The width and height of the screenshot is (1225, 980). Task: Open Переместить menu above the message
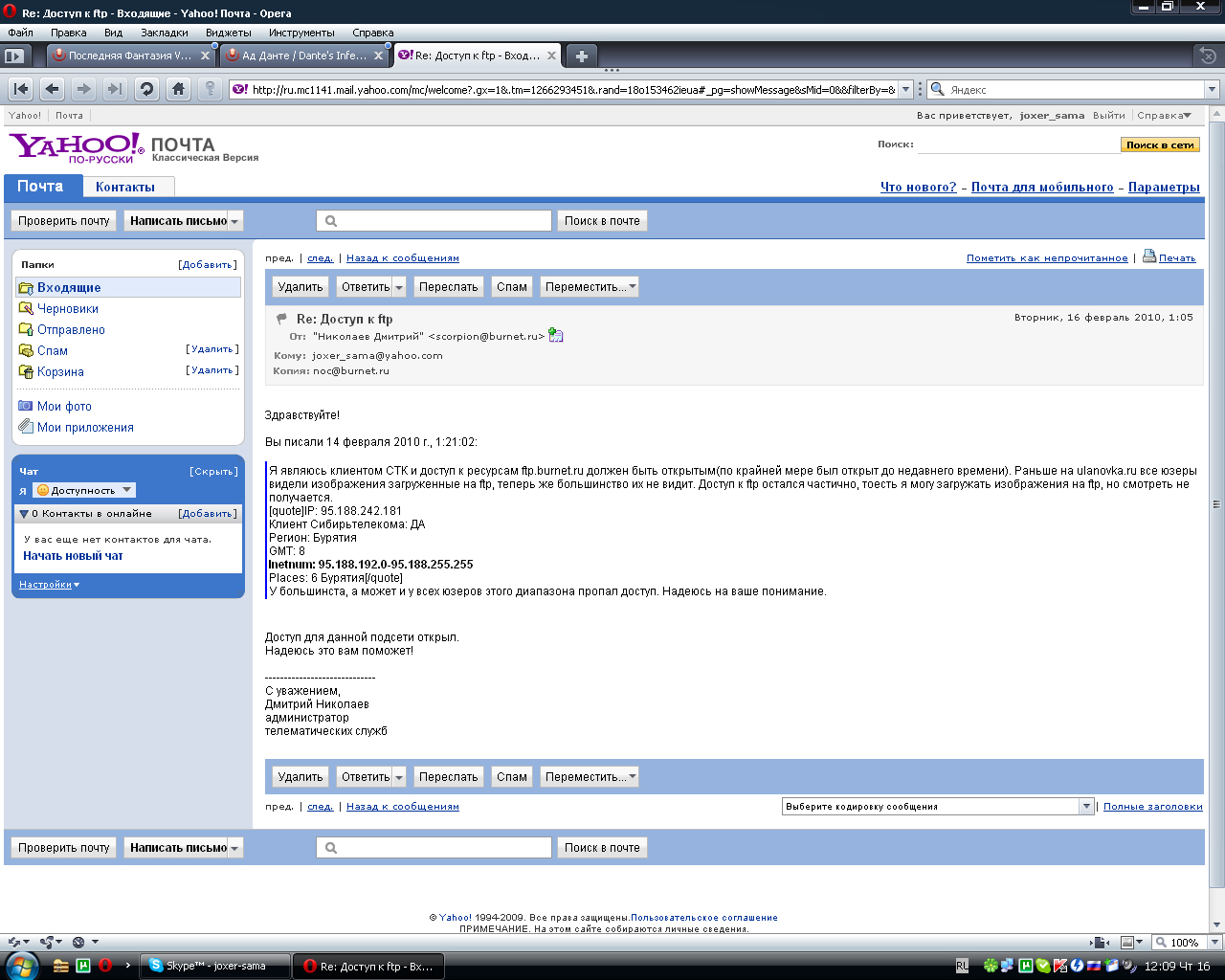point(589,287)
